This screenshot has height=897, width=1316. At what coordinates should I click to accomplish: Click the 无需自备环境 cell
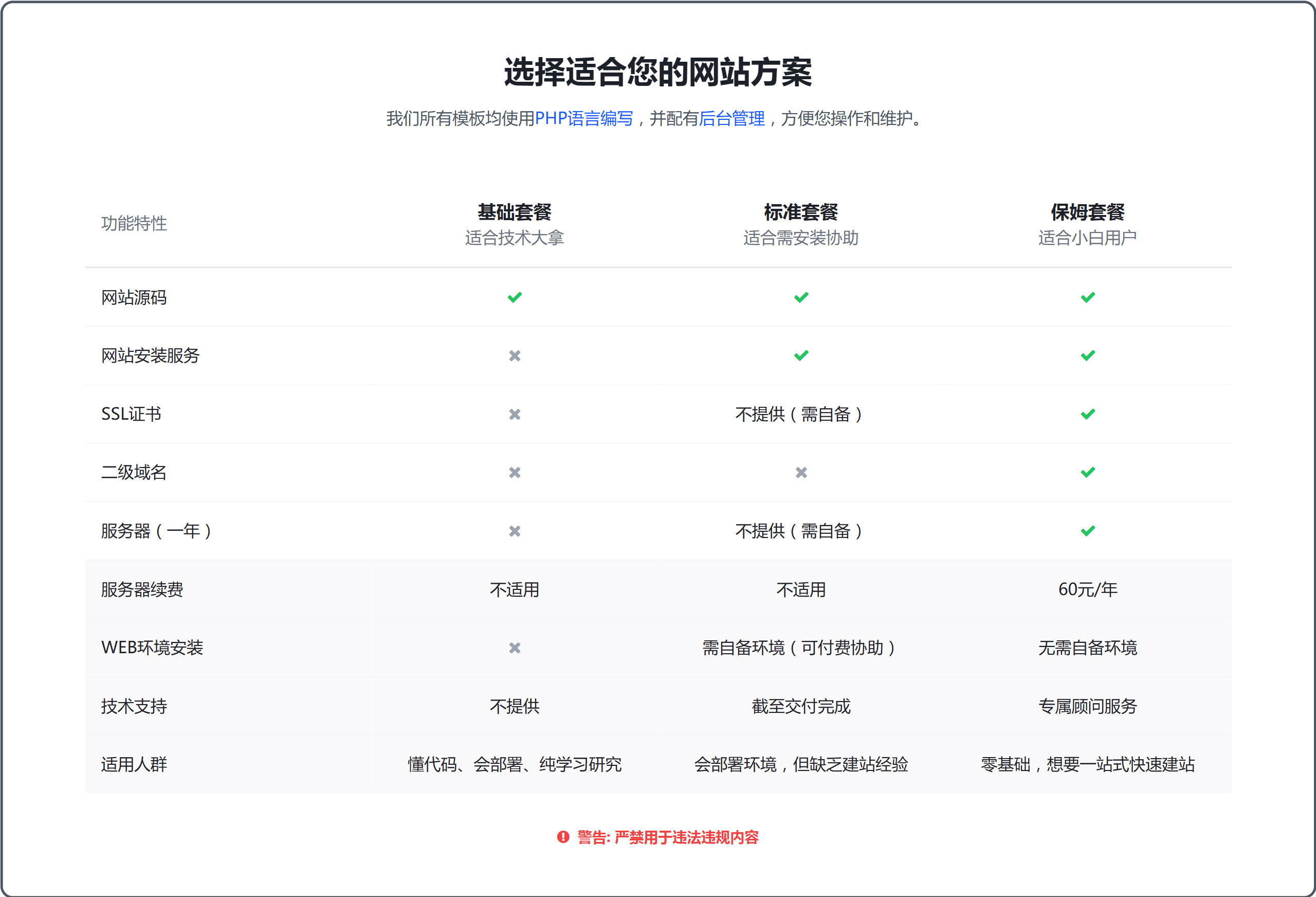[x=1087, y=648]
